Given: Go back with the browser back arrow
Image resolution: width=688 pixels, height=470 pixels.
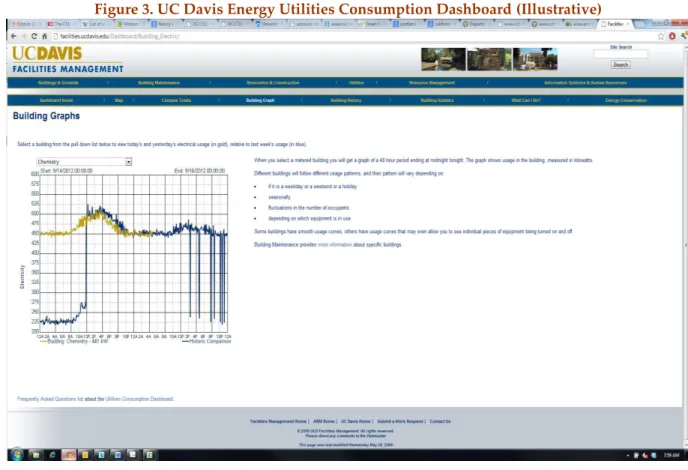Looking at the screenshot, I should pos(14,36).
